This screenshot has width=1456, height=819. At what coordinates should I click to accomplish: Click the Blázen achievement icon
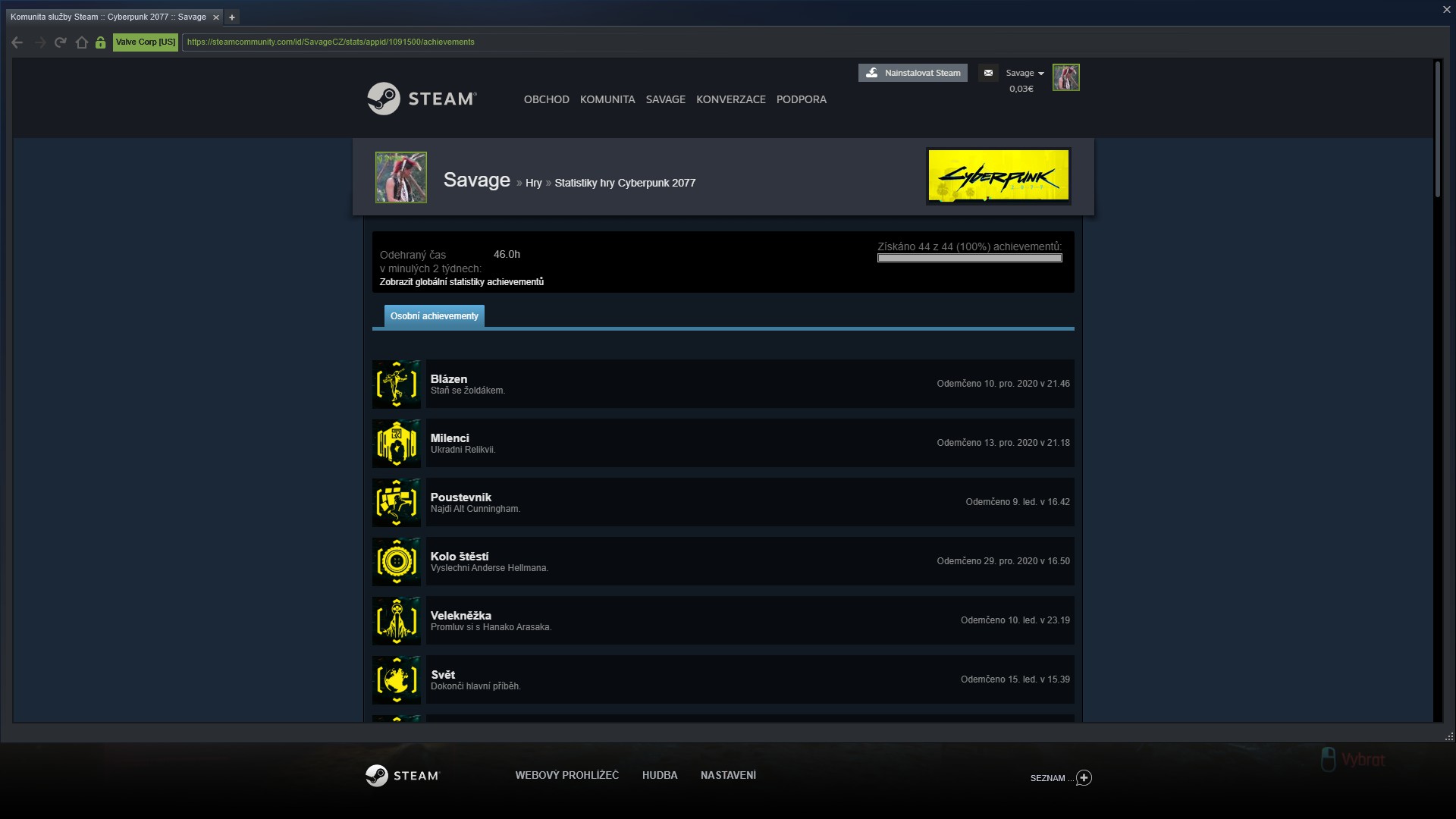[397, 384]
